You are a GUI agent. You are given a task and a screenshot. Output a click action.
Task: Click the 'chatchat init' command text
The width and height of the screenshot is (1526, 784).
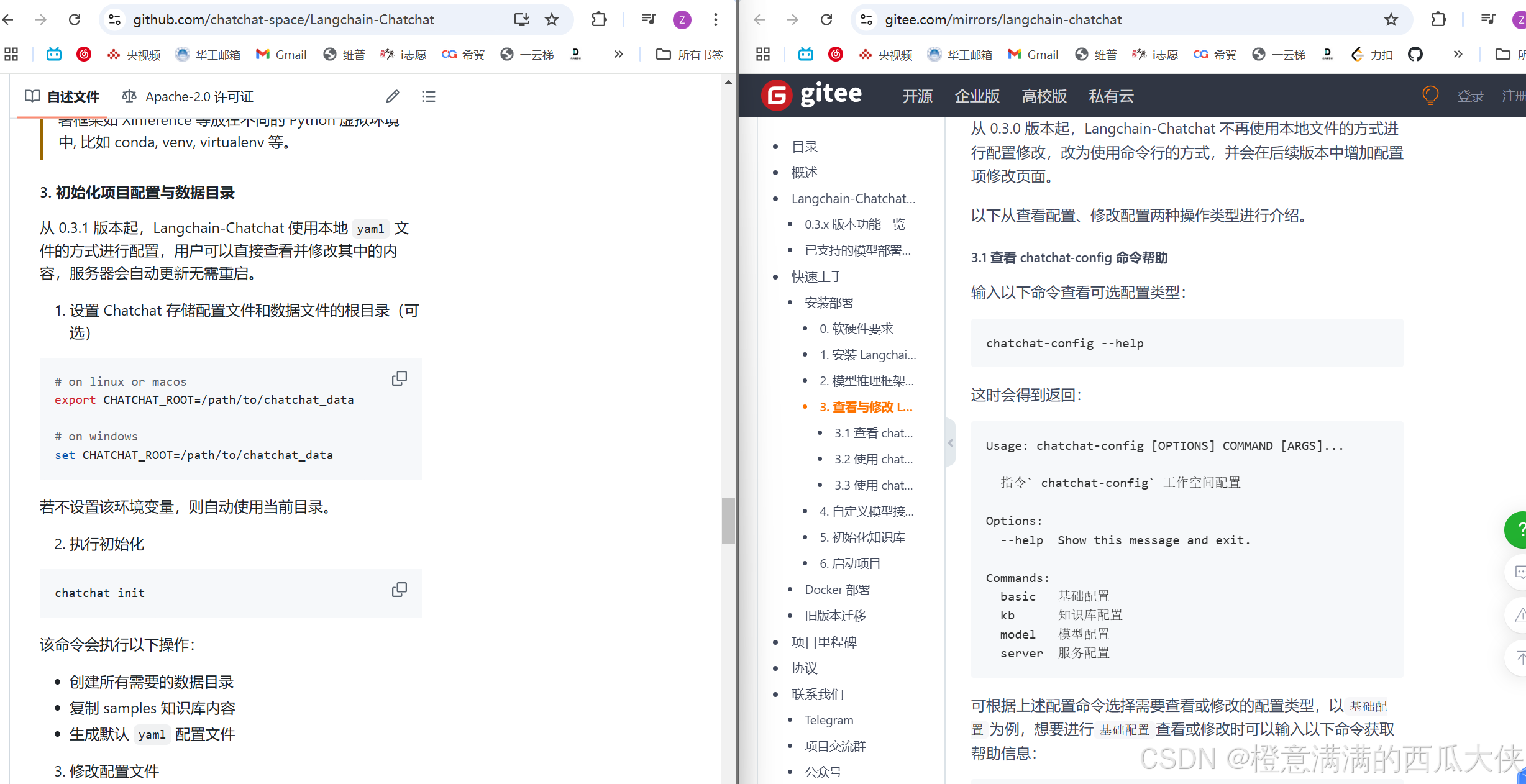click(100, 593)
